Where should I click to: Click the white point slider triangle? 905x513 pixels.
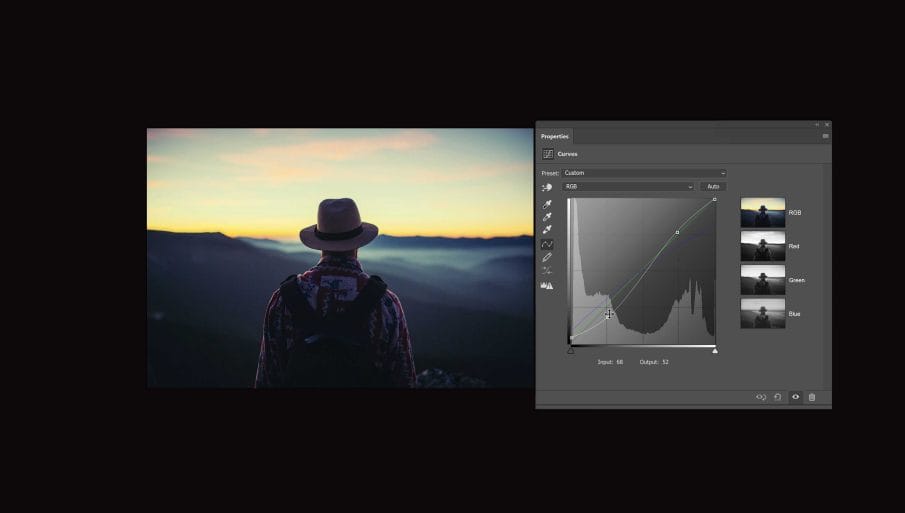click(715, 350)
